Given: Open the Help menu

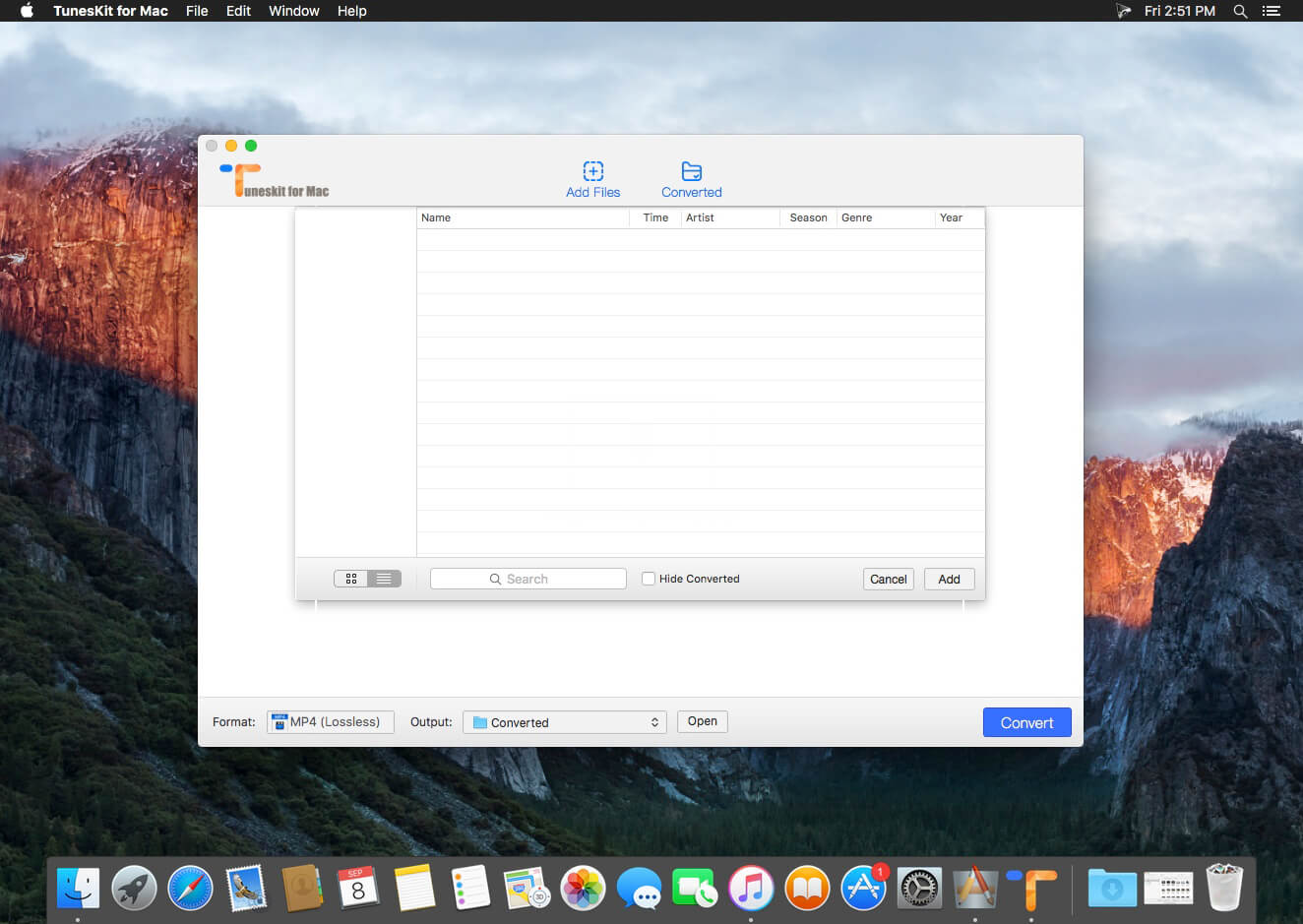Looking at the screenshot, I should click(x=351, y=11).
